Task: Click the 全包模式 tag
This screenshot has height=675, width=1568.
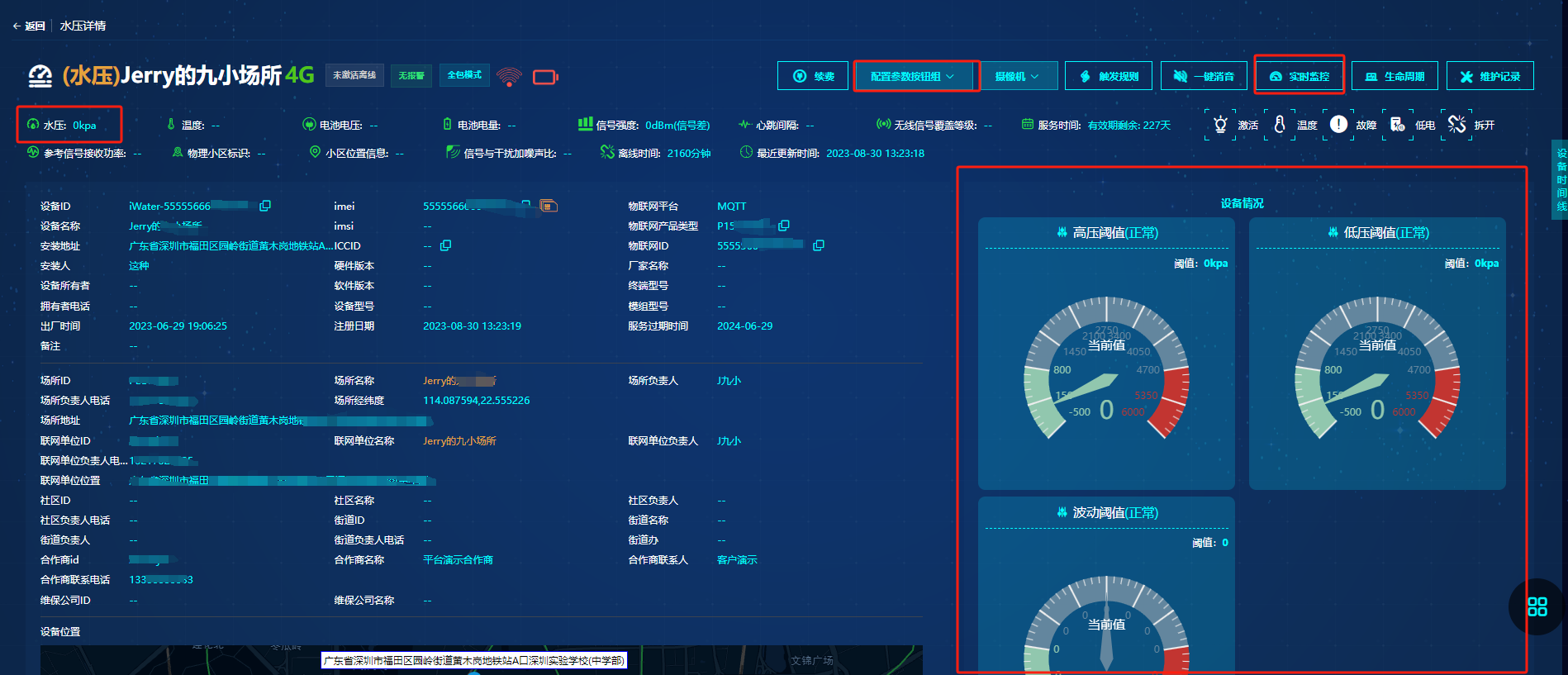Action: point(464,75)
